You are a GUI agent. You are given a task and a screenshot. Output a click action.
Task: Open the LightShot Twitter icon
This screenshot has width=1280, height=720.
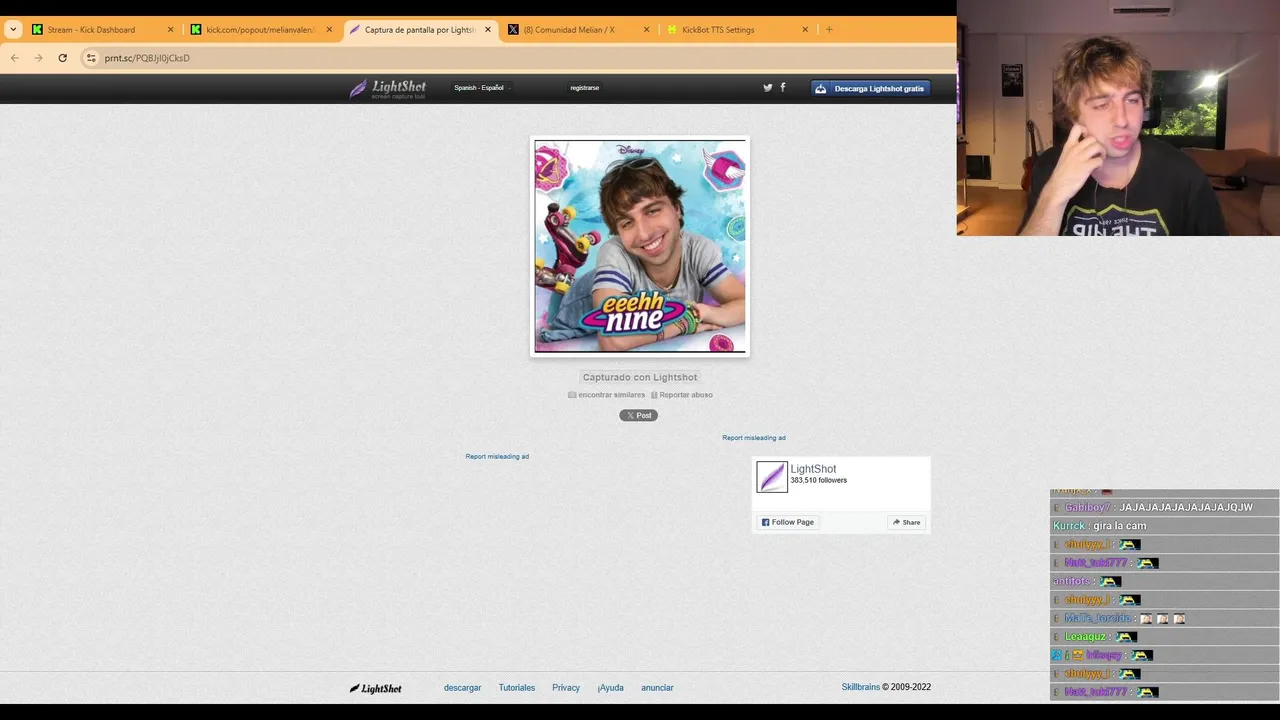768,88
